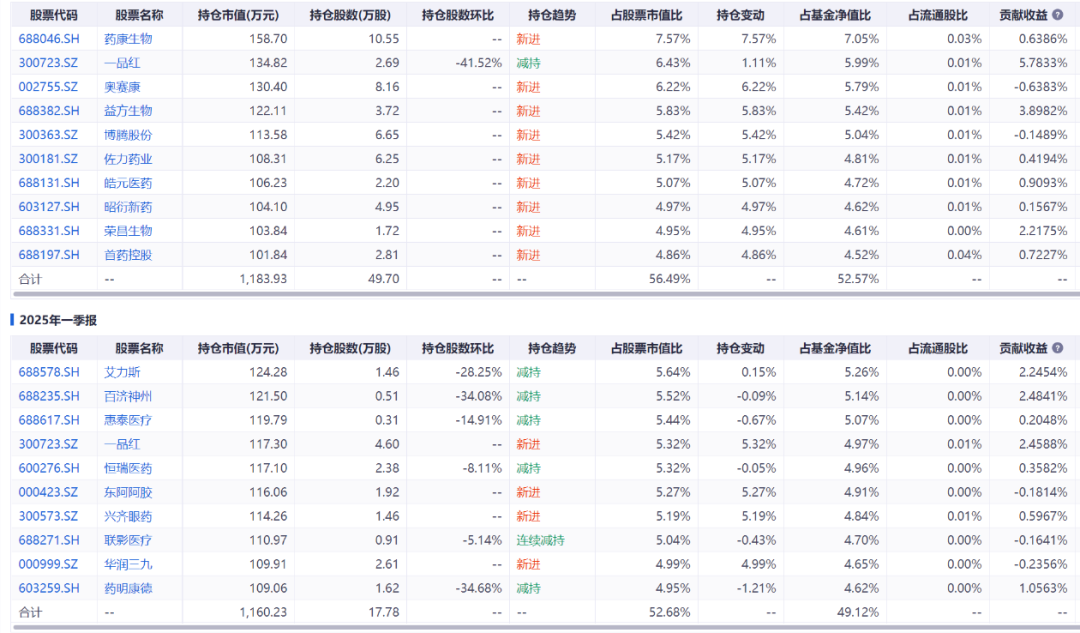Open stock name 昭衍新药 link
The image size is (1080, 633).
pos(128,207)
